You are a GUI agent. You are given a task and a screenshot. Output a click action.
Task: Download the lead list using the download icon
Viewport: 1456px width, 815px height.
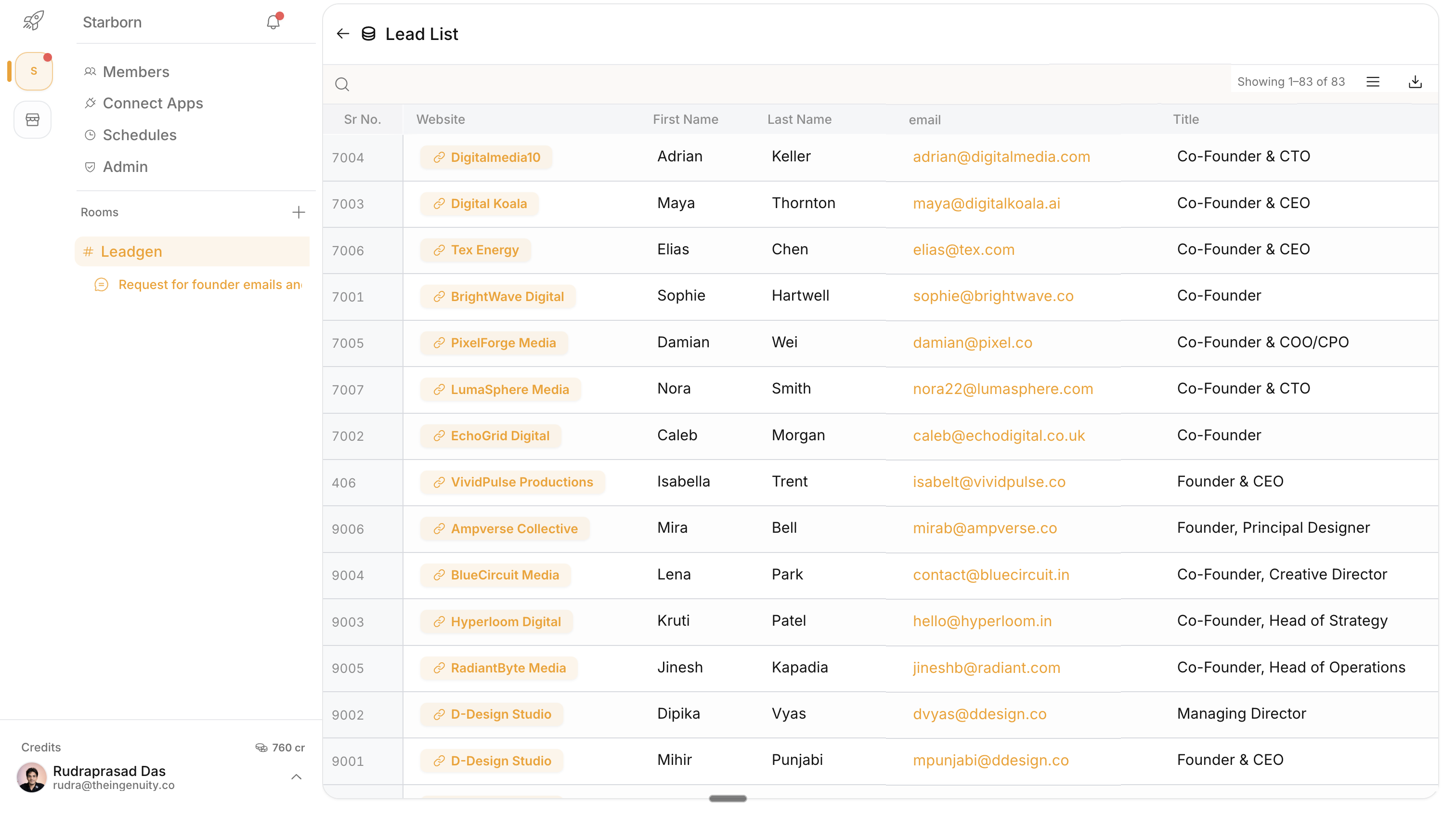tap(1415, 81)
